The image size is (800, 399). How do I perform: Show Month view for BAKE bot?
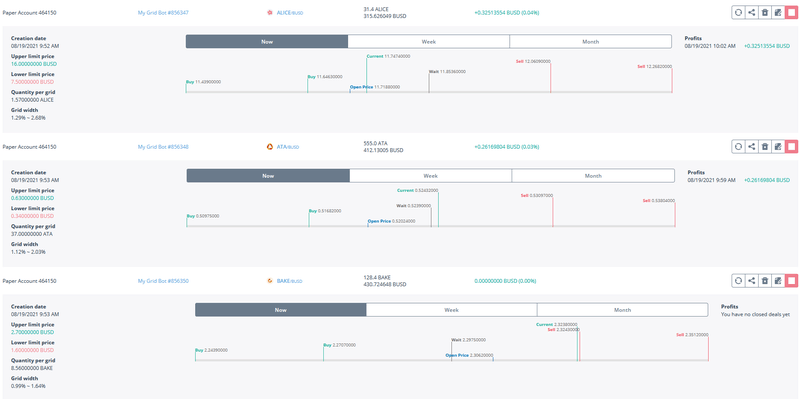point(622,310)
